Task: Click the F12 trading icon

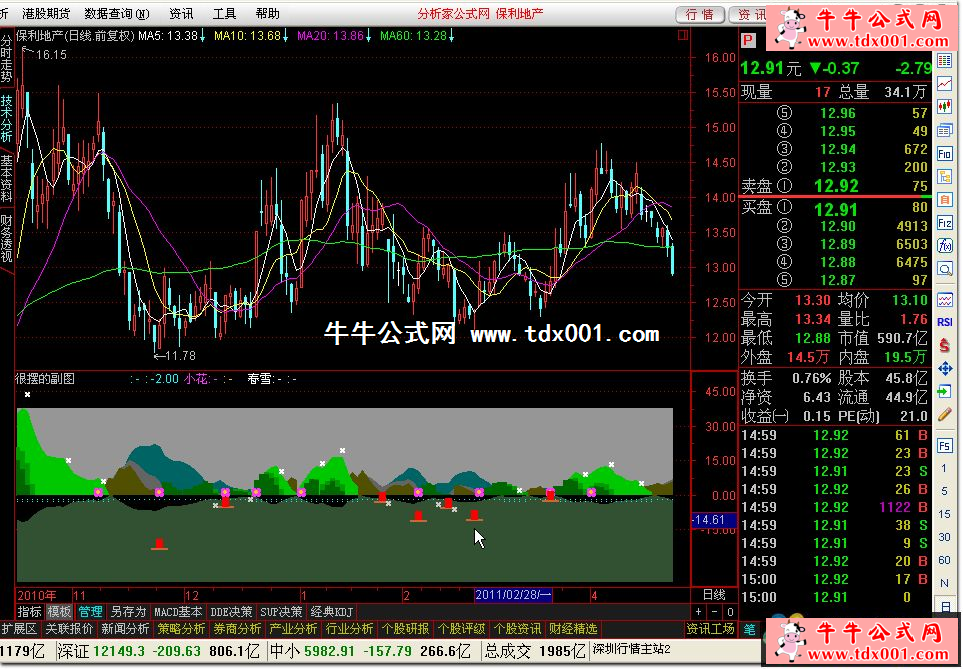Action: [x=945, y=223]
